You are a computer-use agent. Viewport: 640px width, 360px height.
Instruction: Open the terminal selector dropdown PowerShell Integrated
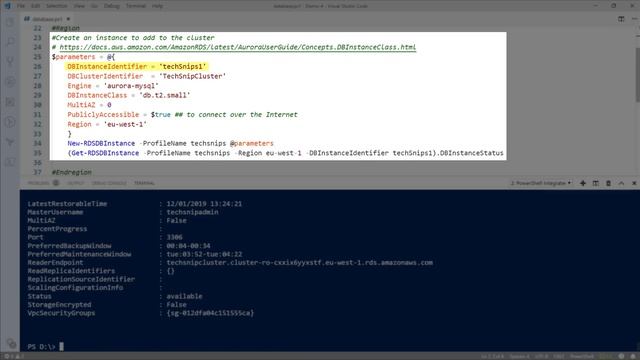[x=541, y=183]
